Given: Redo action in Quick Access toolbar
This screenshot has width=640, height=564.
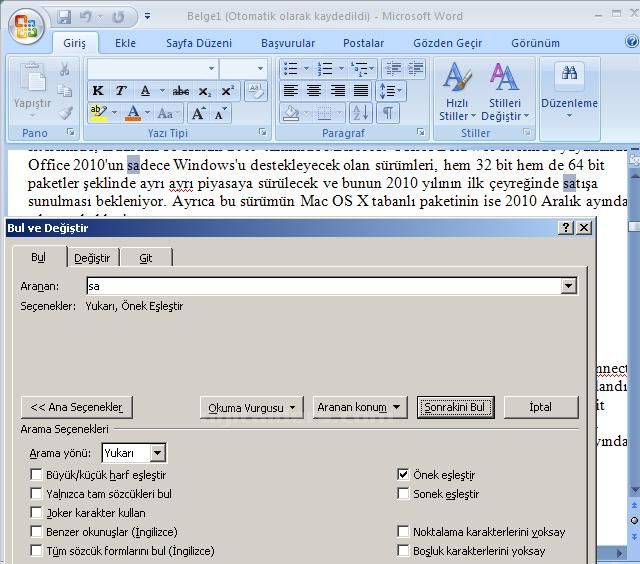Looking at the screenshot, I should coord(118,17).
